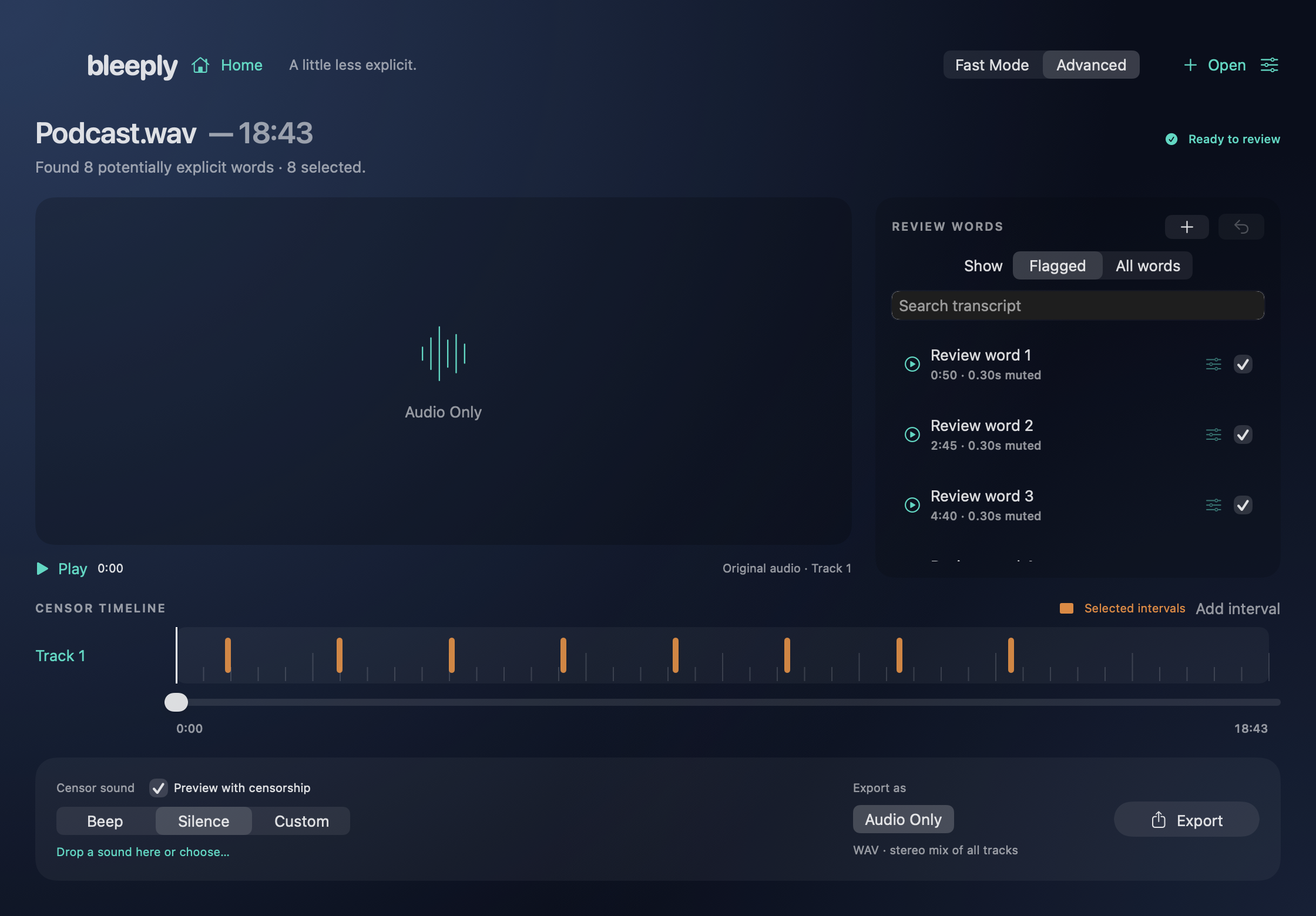Click the first orange marker on Track 1

(x=228, y=655)
